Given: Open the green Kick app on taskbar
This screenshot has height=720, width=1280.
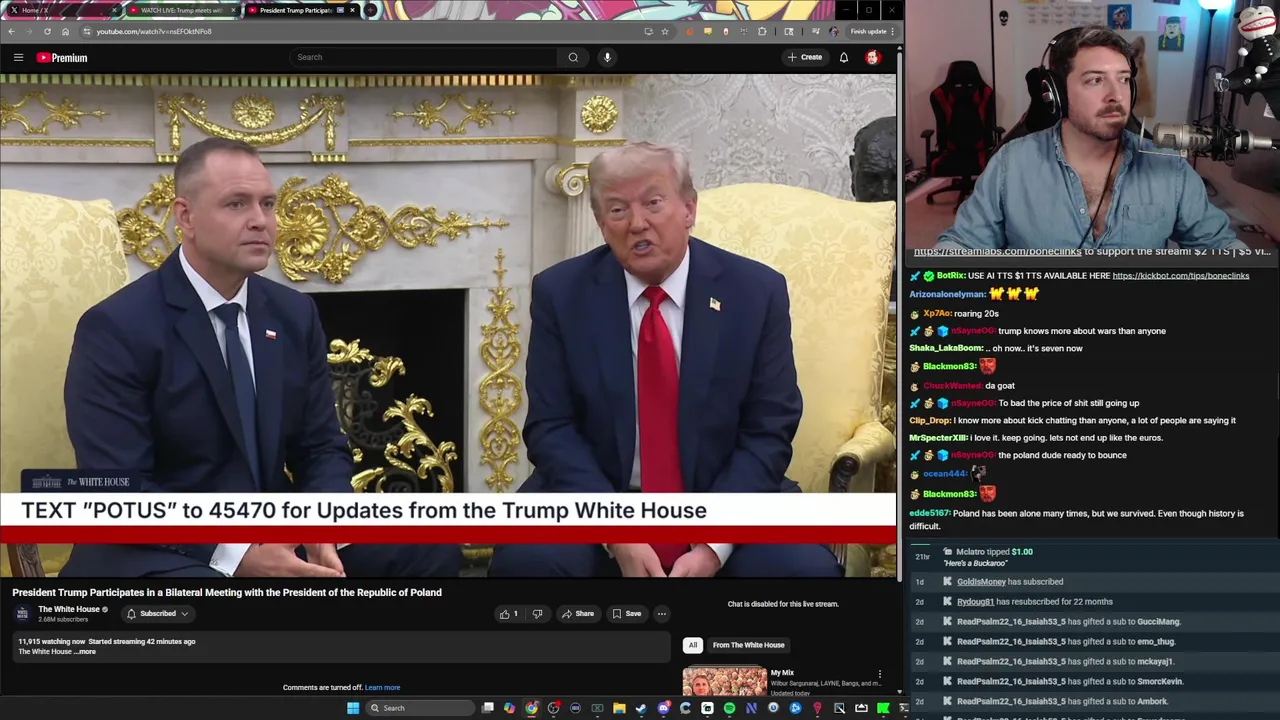Looking at the screenshot, I should tap(883, 708).
